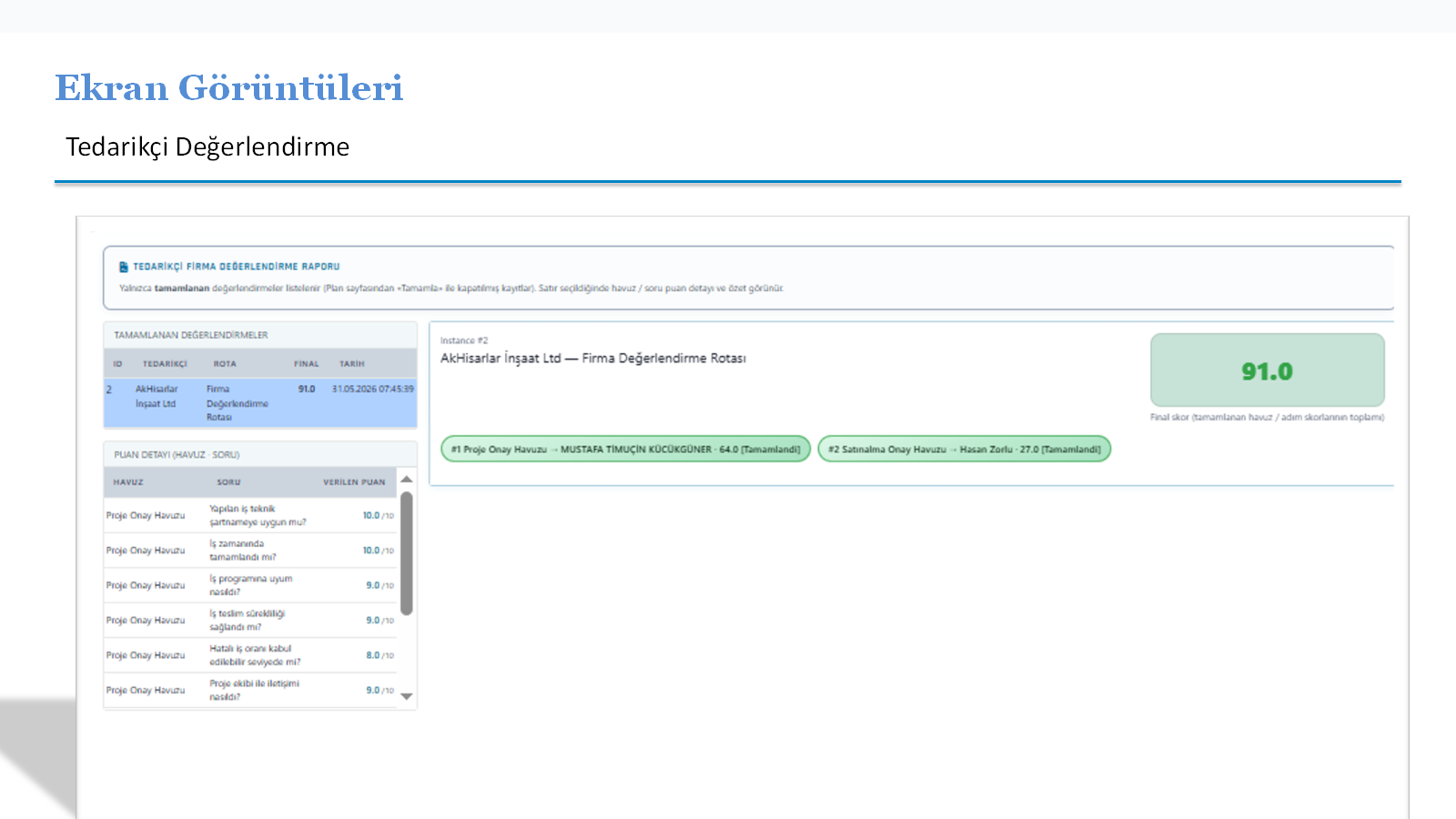Click the 91.0 value in the FİNAL column
1456x819 pixels.
tap(307, 389)
